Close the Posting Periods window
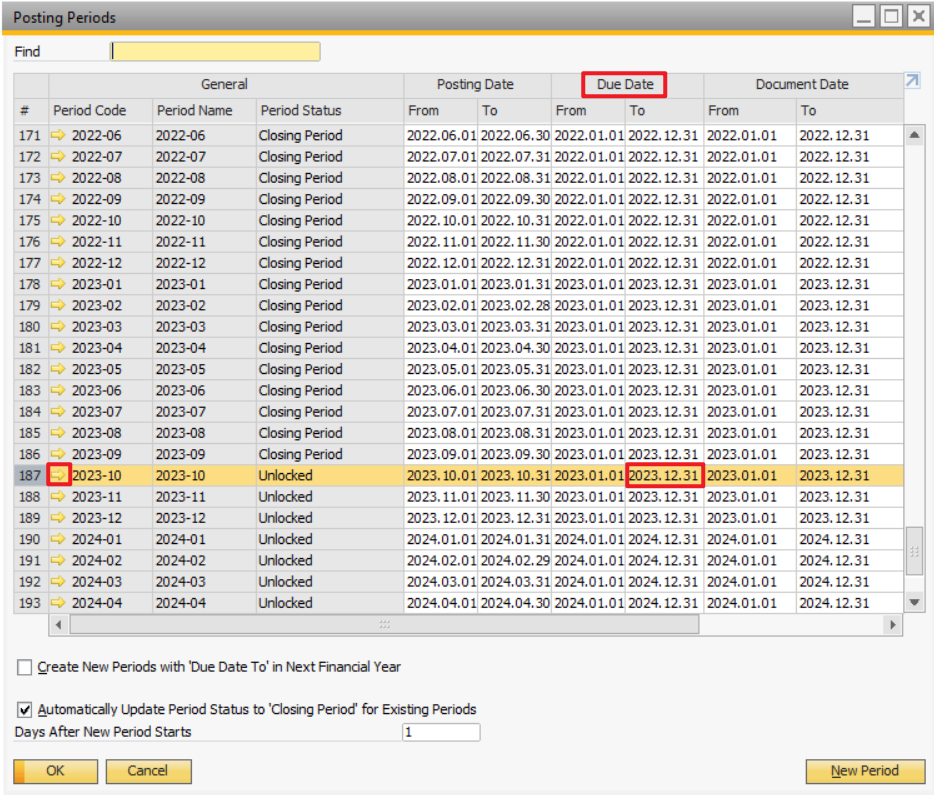Screen dimensions: 934x795 pyautogui.click(x=919, y=16)
